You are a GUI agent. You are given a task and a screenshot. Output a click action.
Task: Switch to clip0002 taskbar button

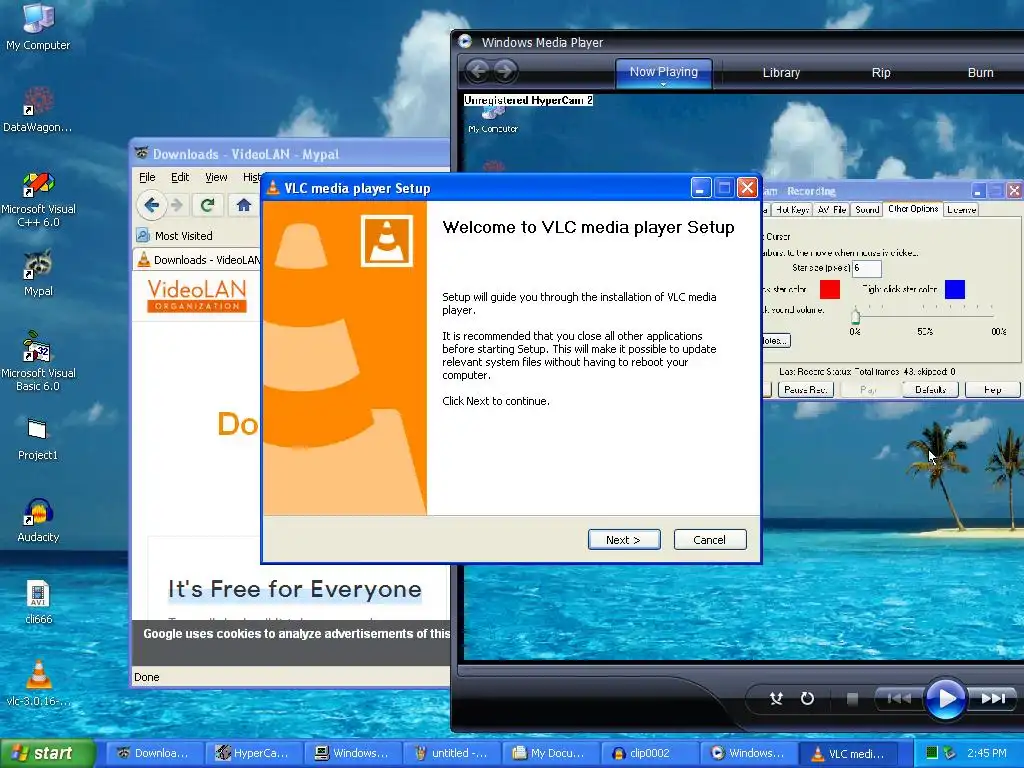(x=649, y=753)
